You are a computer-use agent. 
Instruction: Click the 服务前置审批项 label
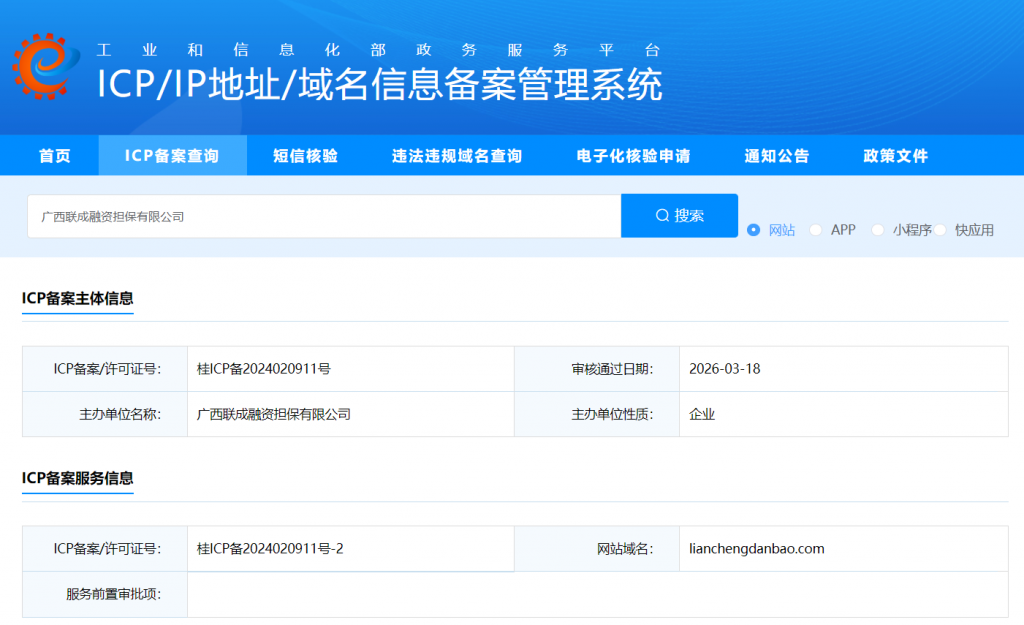[114, 594]
